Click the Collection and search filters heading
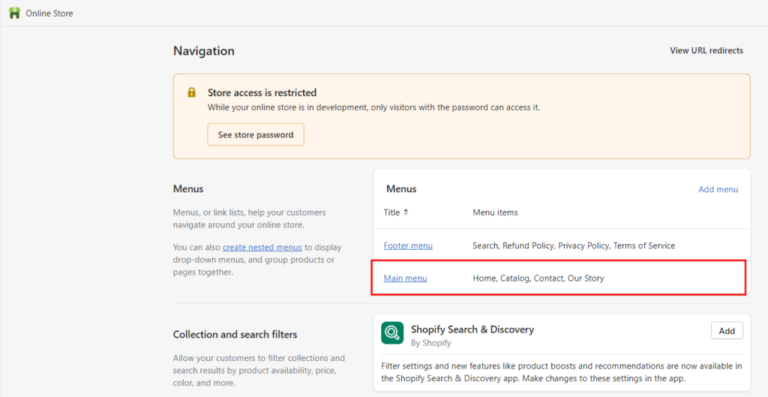The height and width of the screenshot is (397, 768). click(x=235, y=335)
